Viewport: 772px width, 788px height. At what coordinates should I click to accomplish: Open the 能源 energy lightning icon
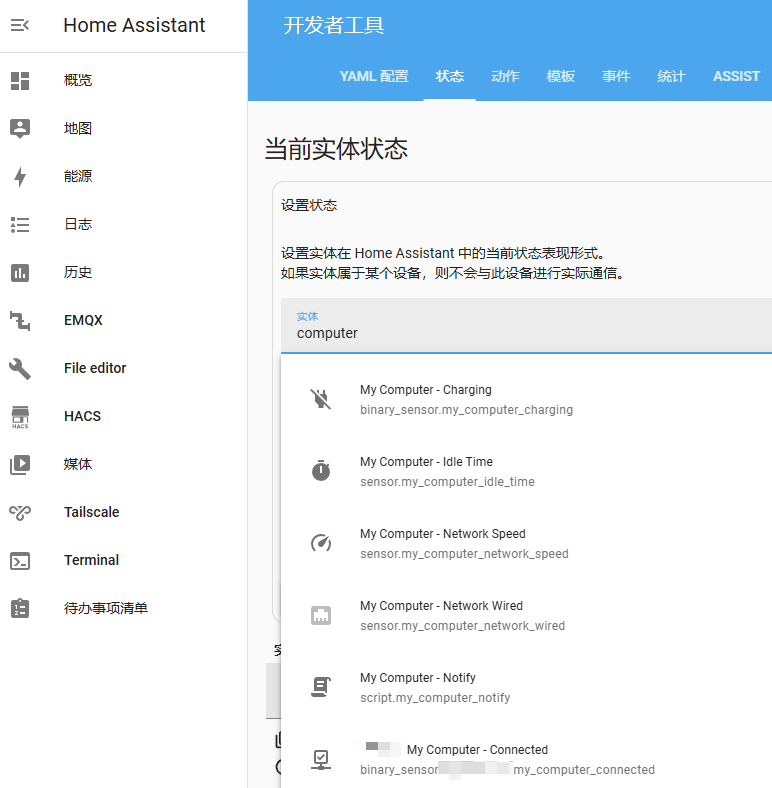tap(20, 177)
